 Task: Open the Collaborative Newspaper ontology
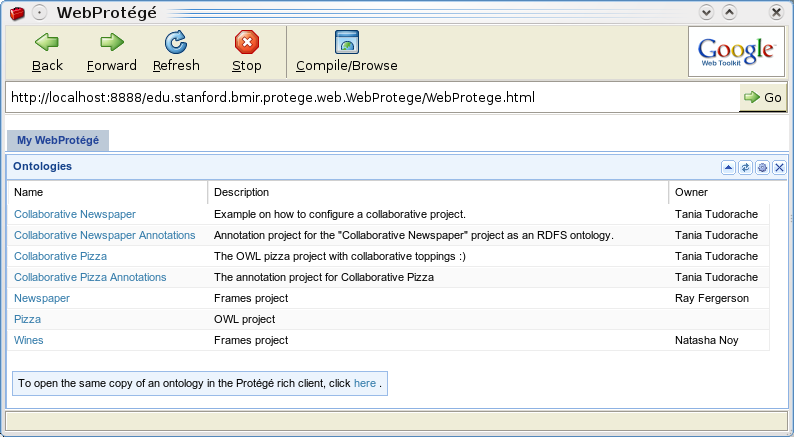[75, 214]
